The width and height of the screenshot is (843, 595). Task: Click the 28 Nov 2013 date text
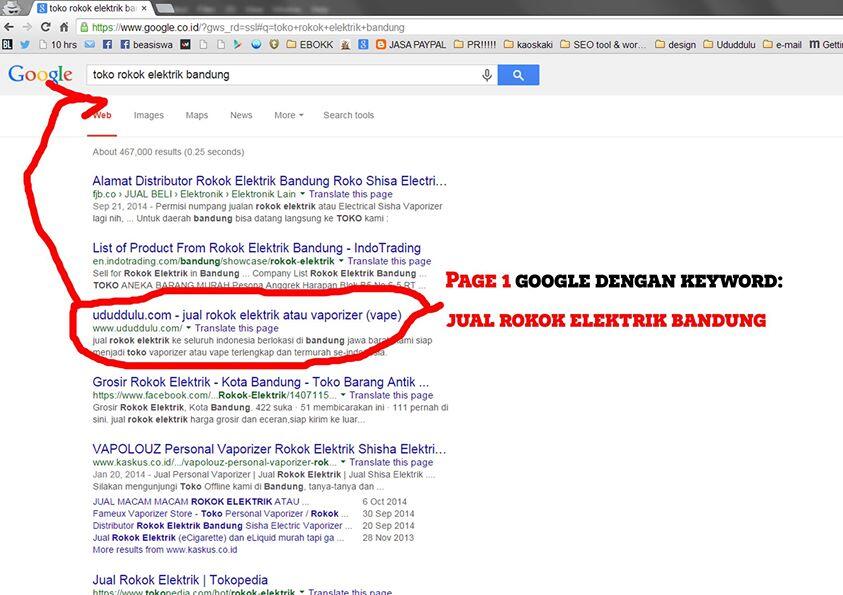[388, 537]
